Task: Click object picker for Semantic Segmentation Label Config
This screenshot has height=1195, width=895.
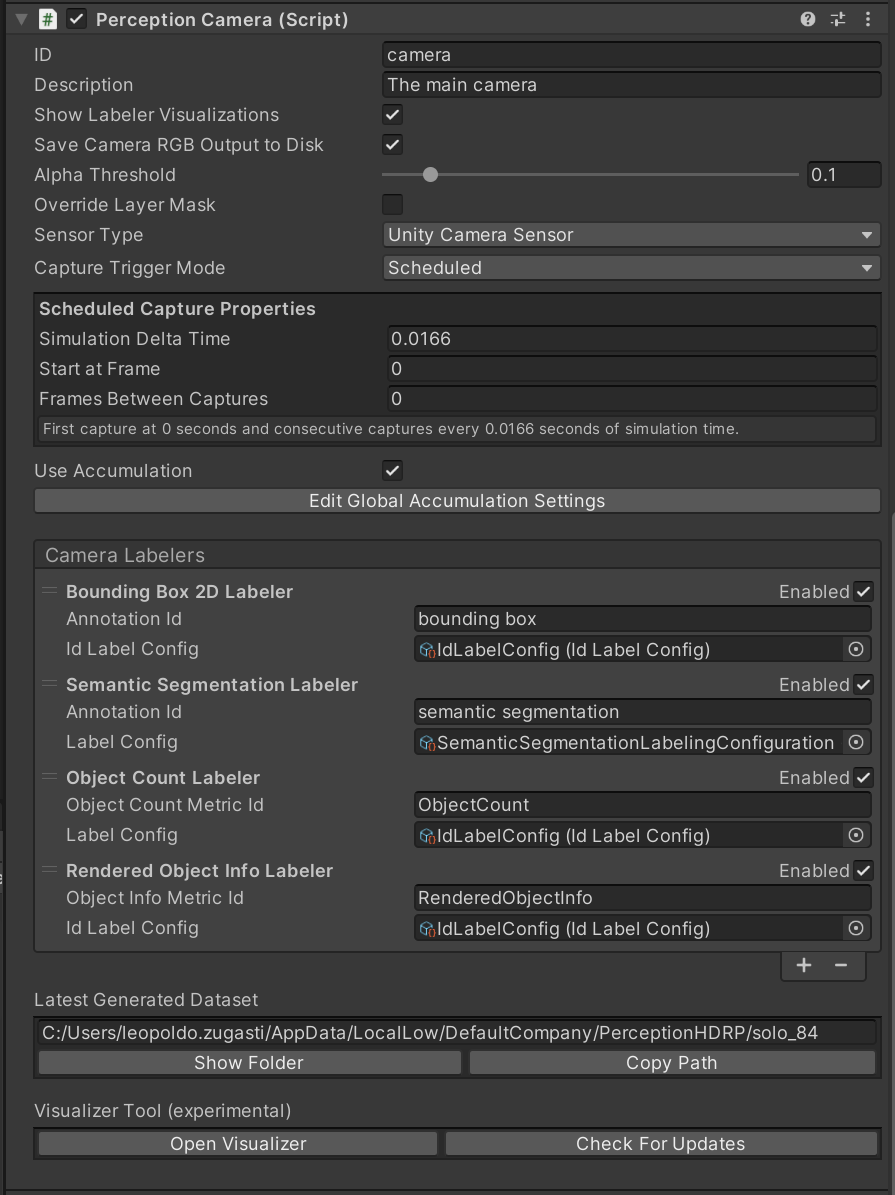Action: click(856, 743)
